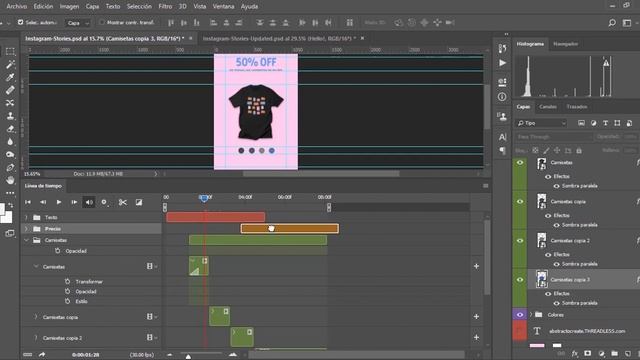Choose transition icon in timeline controls
This screenshot has width=640, height=360.
[x=139, y=202]
